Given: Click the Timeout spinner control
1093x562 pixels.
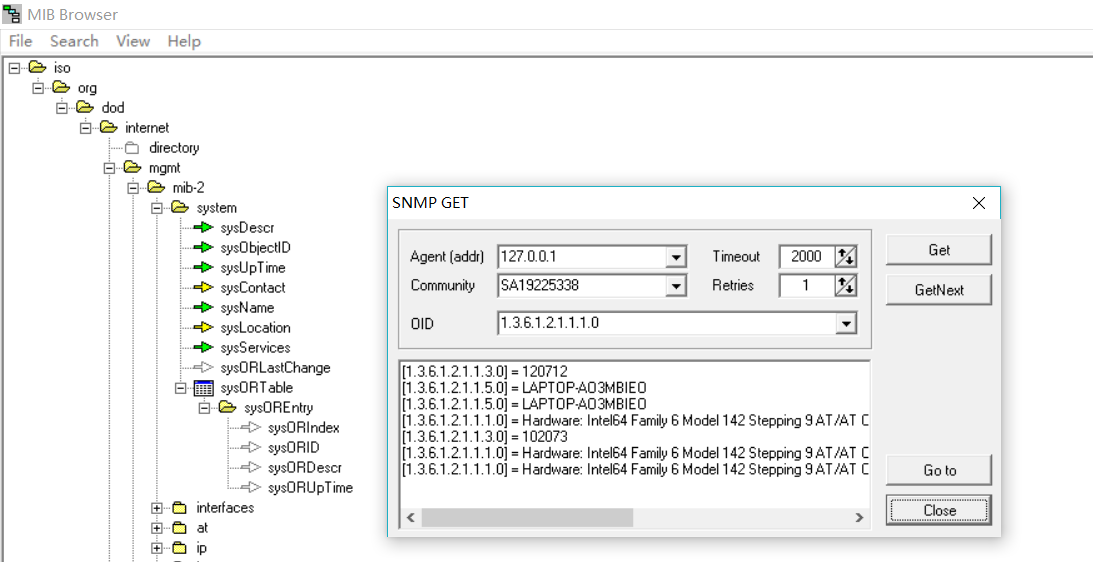Looking at the screenshot, I should tap(846, 257).
